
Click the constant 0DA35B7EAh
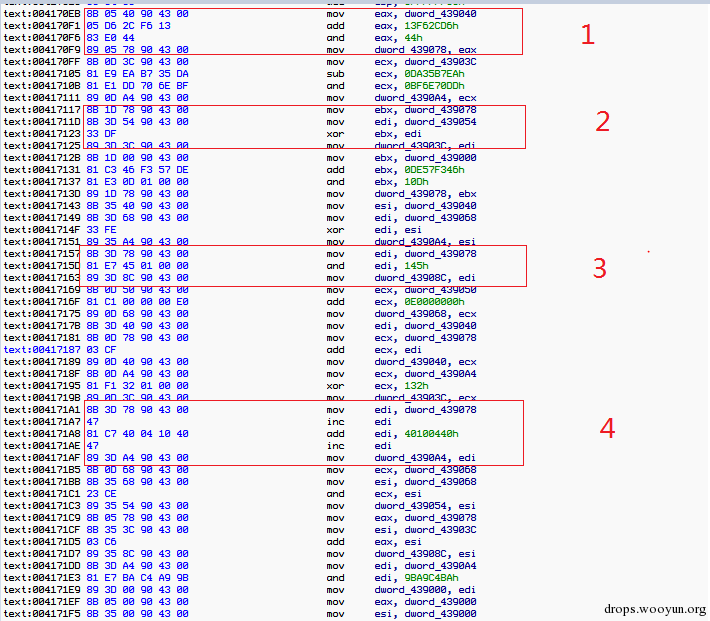(x=434, y=74)
